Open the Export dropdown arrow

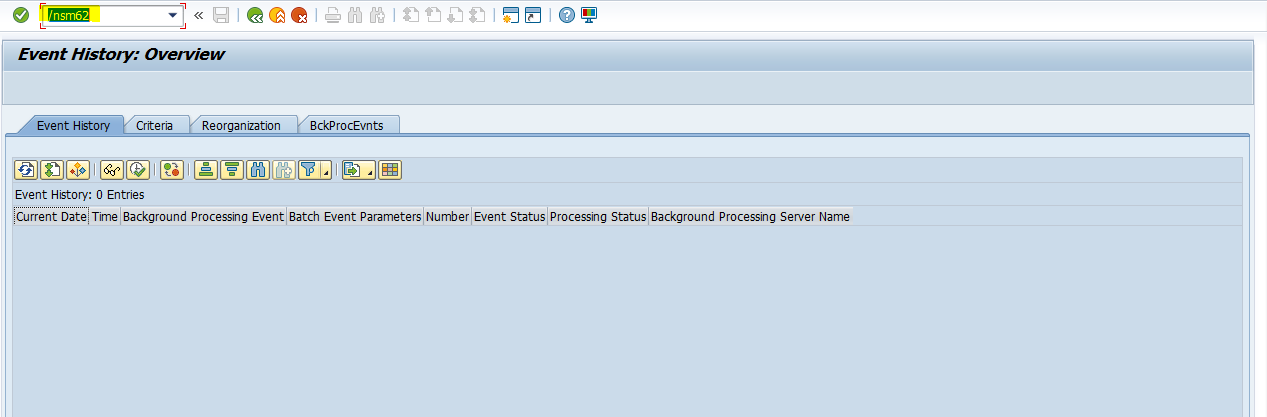(370, 172)
